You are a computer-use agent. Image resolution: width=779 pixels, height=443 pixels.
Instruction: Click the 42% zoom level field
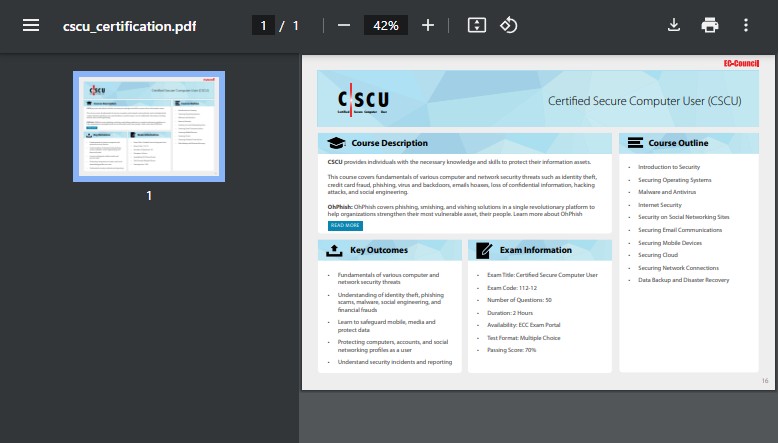(386, 25)
